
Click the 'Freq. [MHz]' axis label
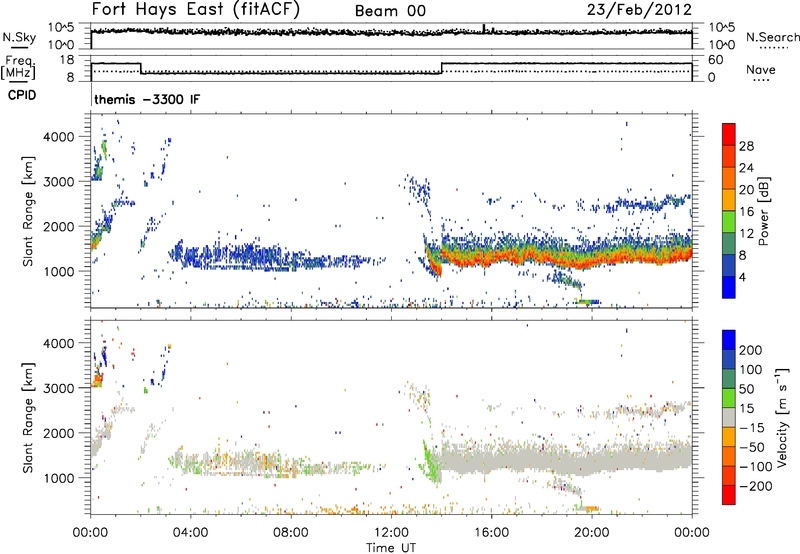coord(19,68)
